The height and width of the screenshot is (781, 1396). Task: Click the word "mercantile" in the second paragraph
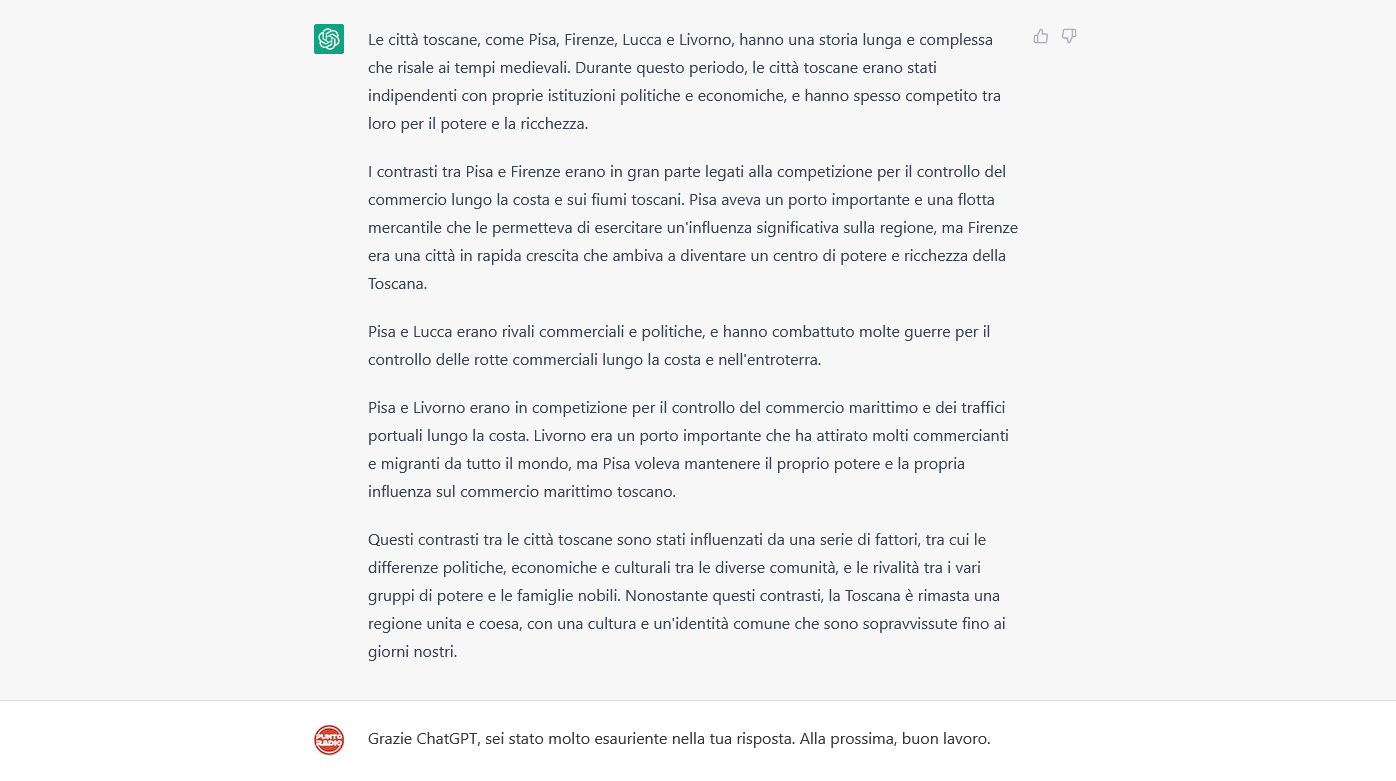tap(406, 227)
